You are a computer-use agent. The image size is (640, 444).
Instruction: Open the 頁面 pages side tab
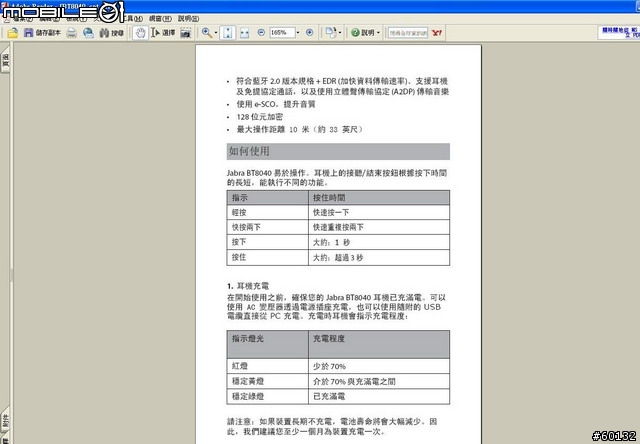[5, 60]
